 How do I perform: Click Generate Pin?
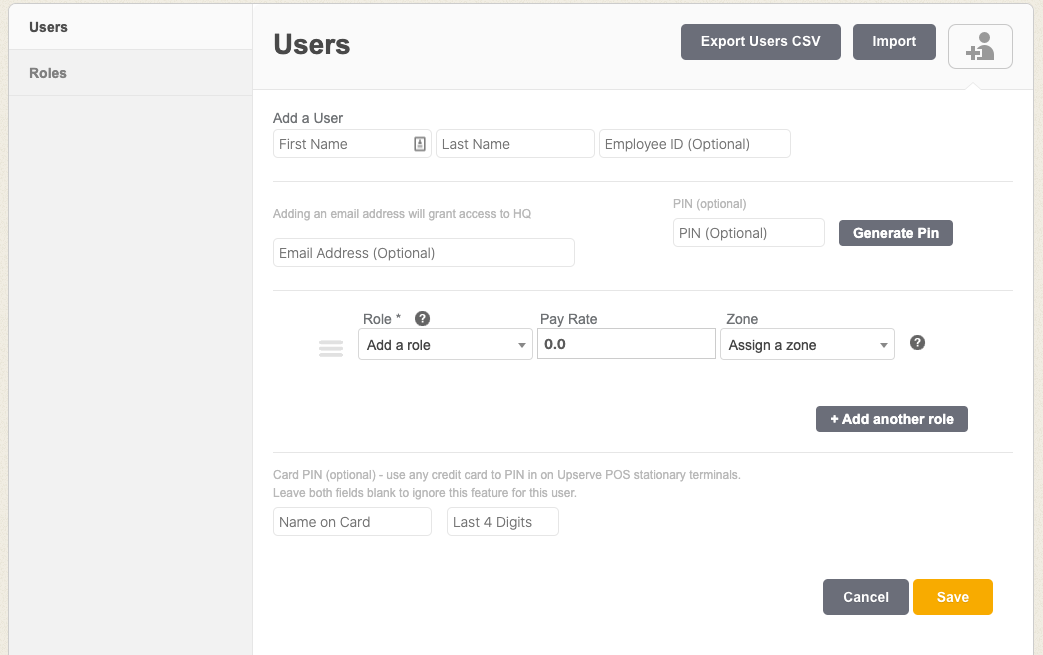[x=895, y=232]
